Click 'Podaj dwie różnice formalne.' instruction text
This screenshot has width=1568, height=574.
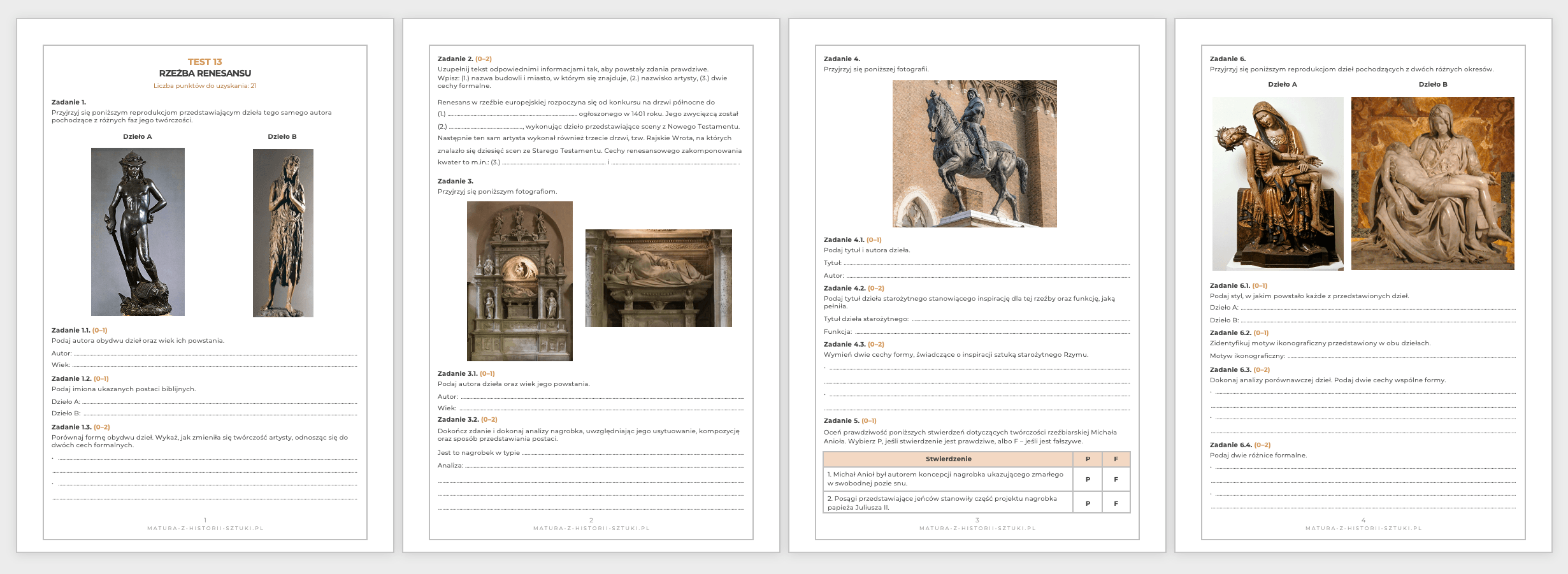pyautogui.click(x=1258, y=456)
